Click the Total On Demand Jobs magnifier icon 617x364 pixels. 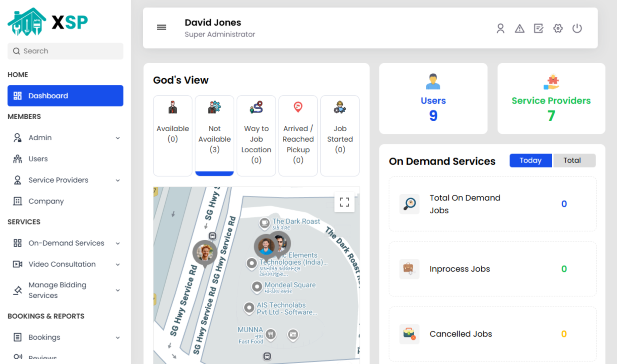pos(409,204)
